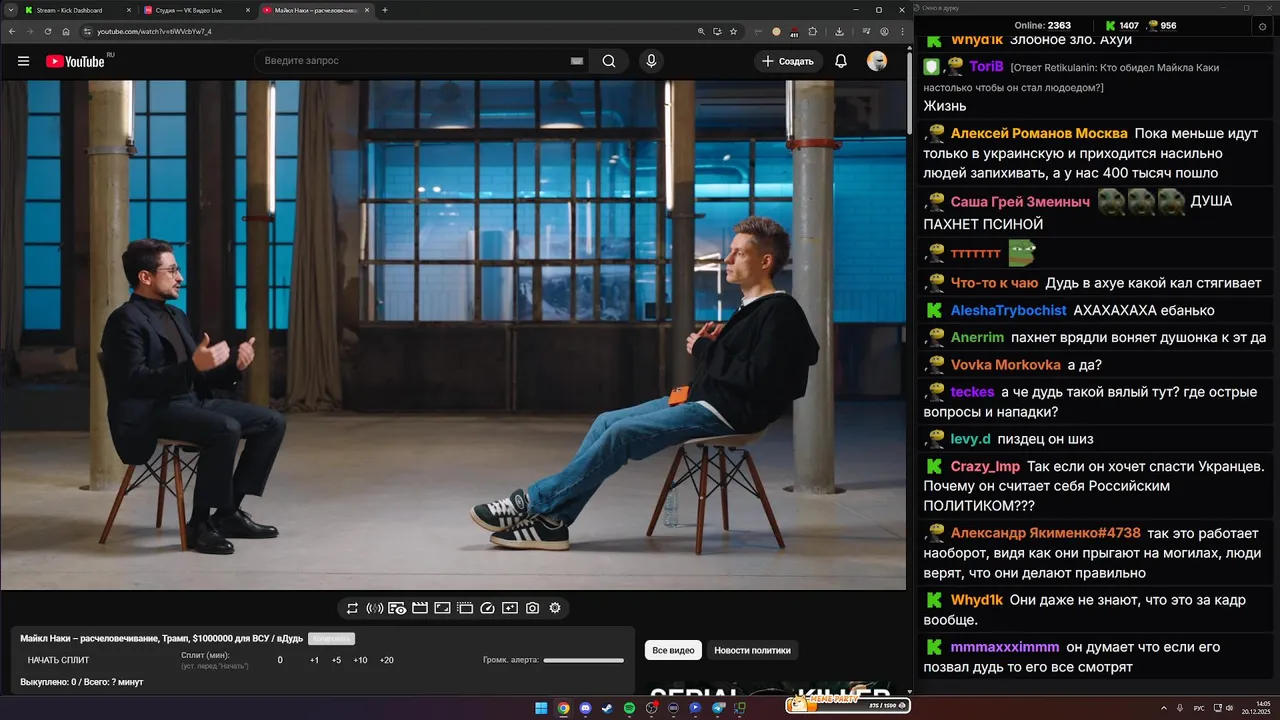The width and height of the screenshot is (1280, 720).
Task: Click the 'Копировать' button beside video title
Action: point(331,639)
